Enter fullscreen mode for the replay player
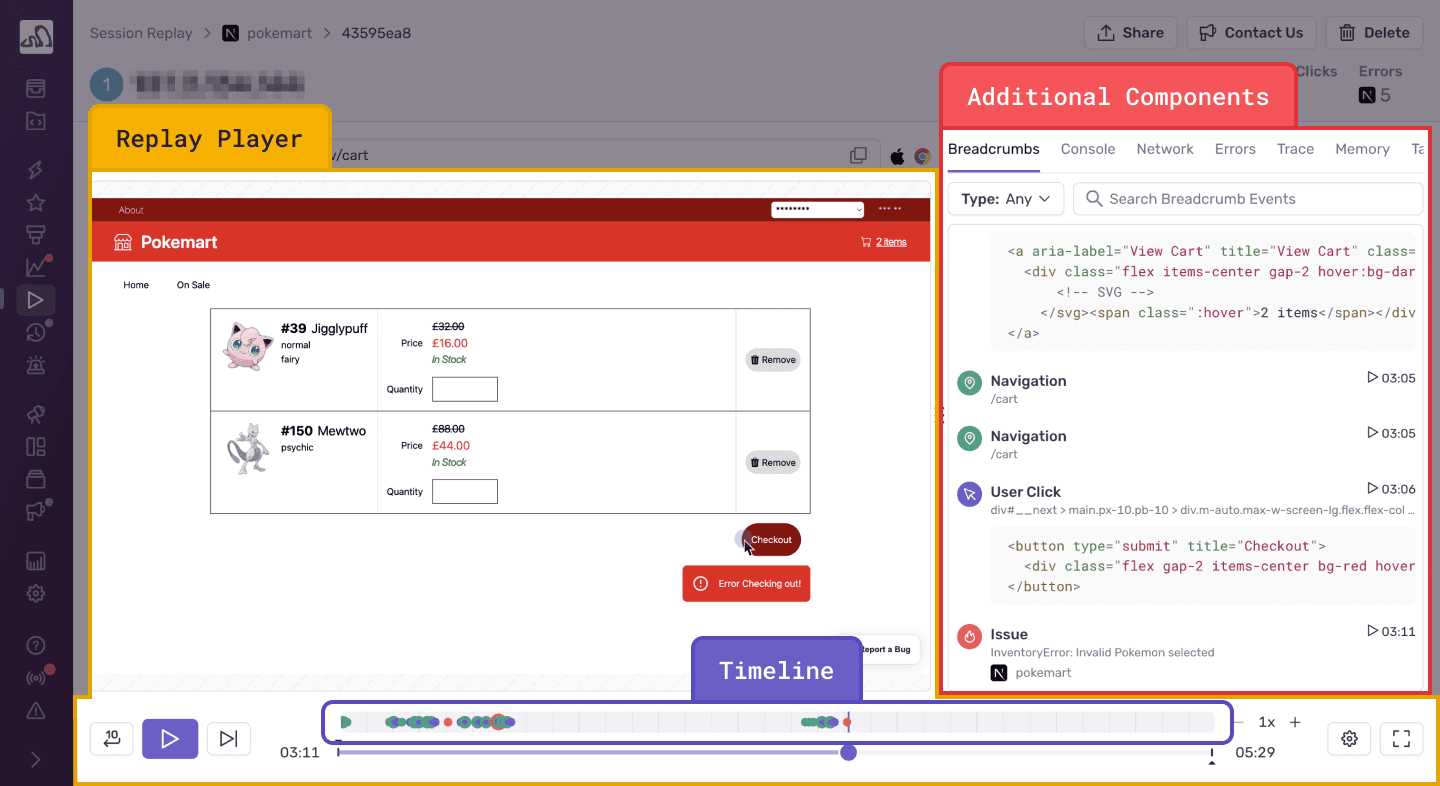The height and width of the screenshot is (786, 1440). [x=1401, y=738]
